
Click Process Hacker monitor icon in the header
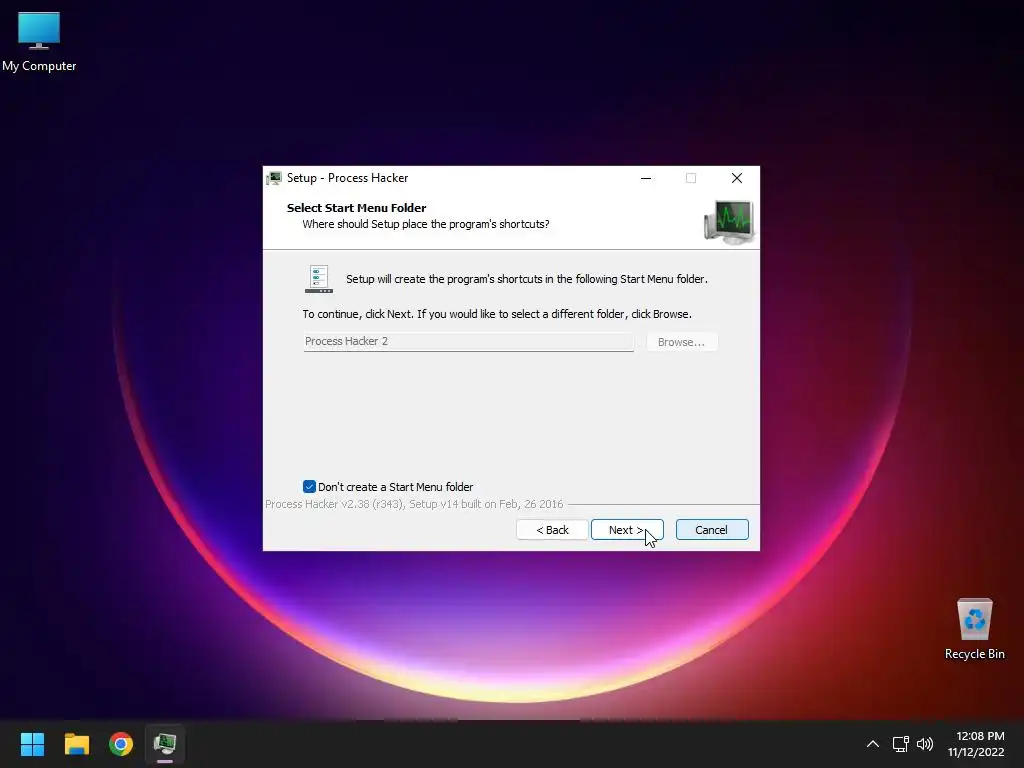tap(729, 222)
